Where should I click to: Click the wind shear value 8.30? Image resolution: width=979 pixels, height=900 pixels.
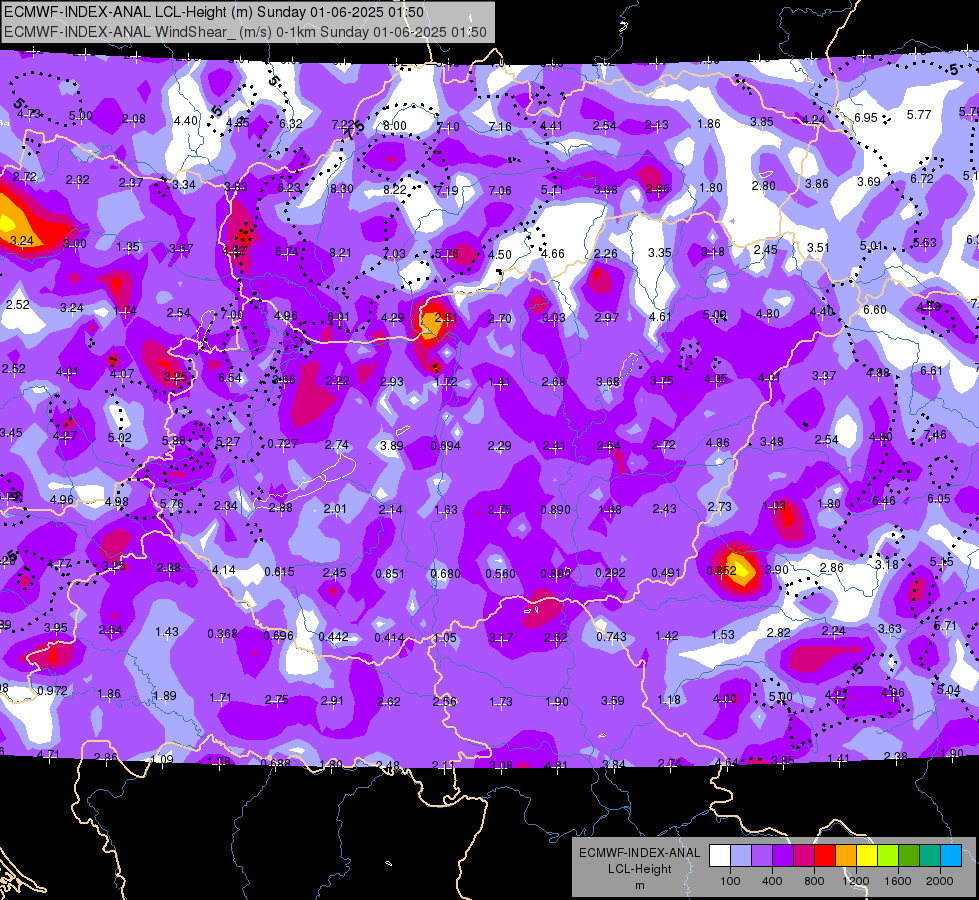[342, 188]
